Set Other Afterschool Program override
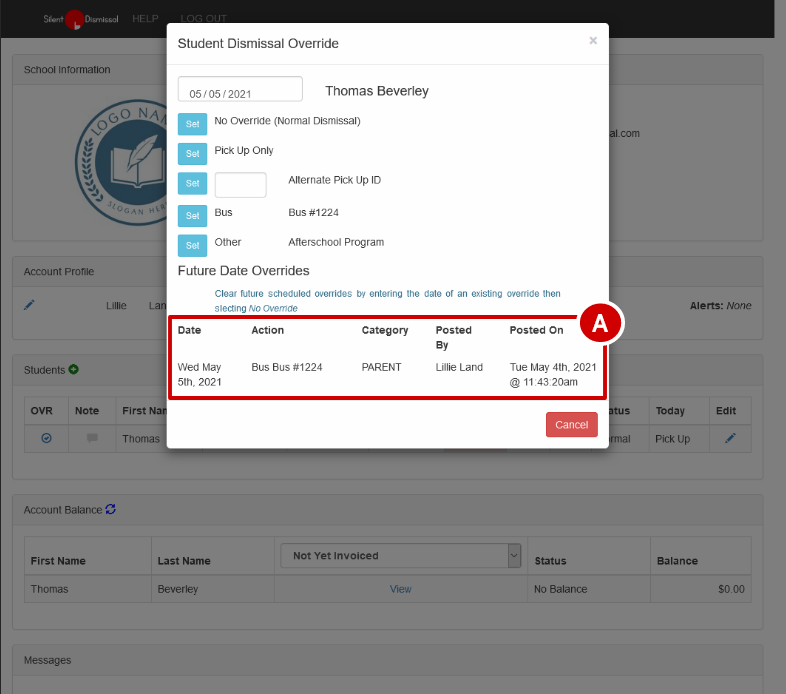This screenshot has height=694, width=786. (x=192, y=245)
